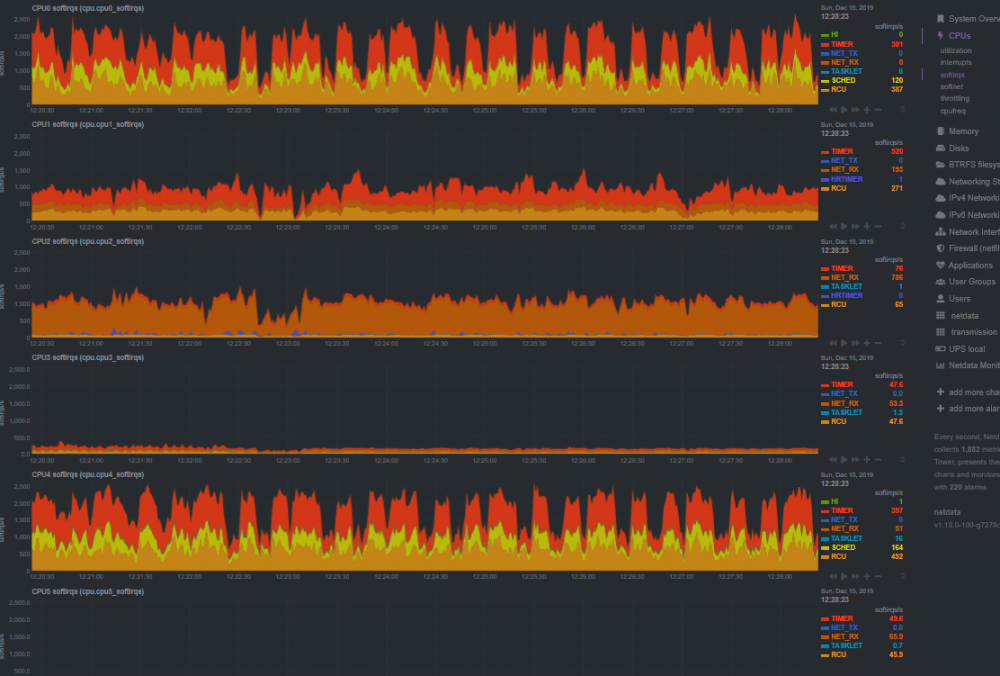Click add more alarms link
The width and height of the screenshot is (1000, 676).
(974, 409)
